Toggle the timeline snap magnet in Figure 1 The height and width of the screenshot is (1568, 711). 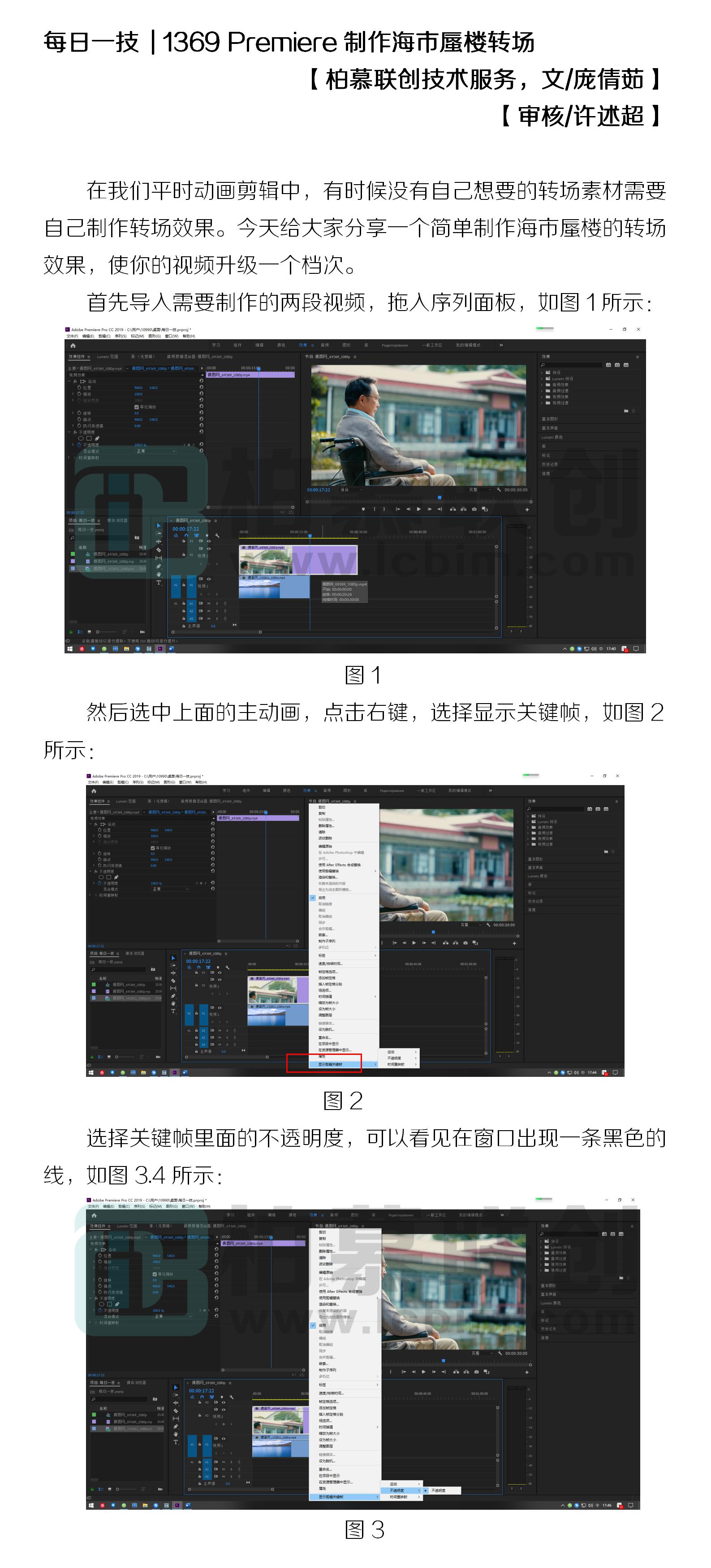pos(186,536)
